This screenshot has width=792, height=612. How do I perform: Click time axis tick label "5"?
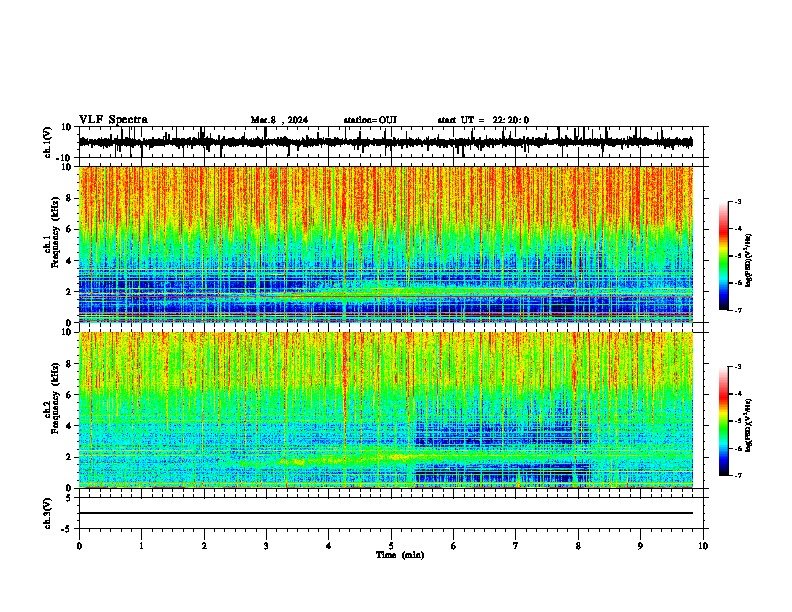391,546
